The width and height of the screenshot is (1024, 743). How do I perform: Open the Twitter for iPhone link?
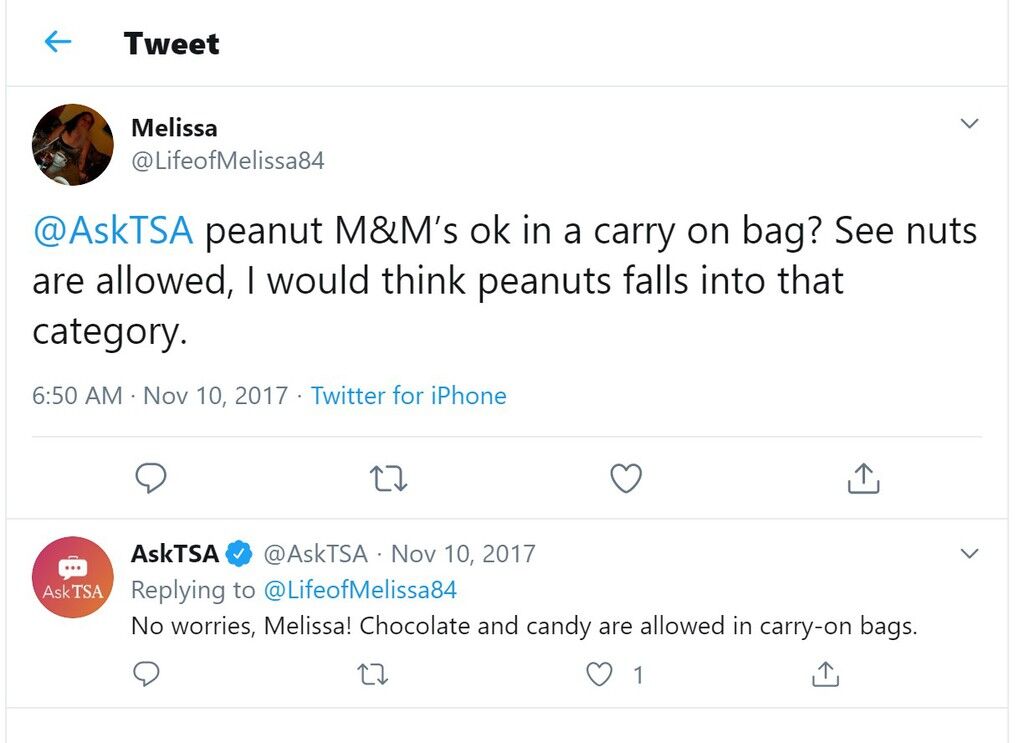tap(408, 396)
